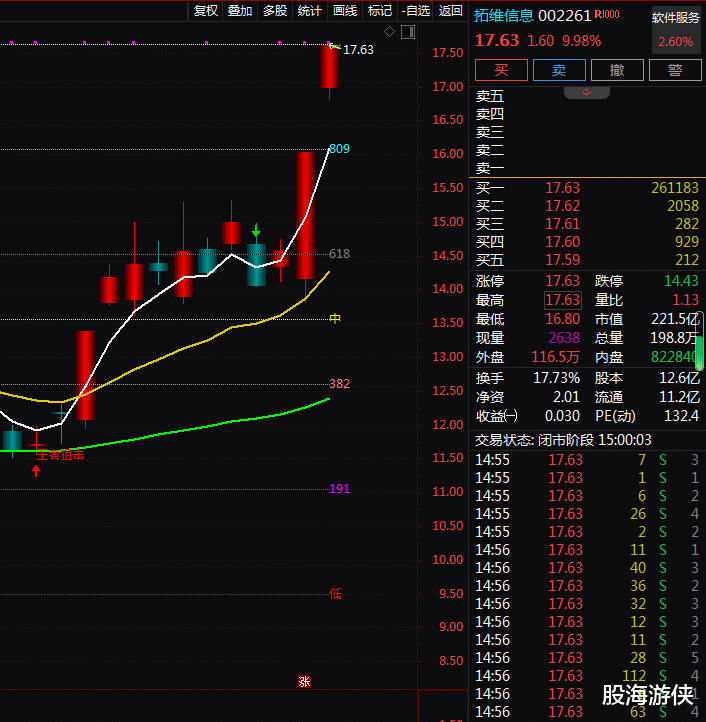Click the 跌停 limit-down price 14.43
This screenshot has height=722, width=706.
coord(681,281)
